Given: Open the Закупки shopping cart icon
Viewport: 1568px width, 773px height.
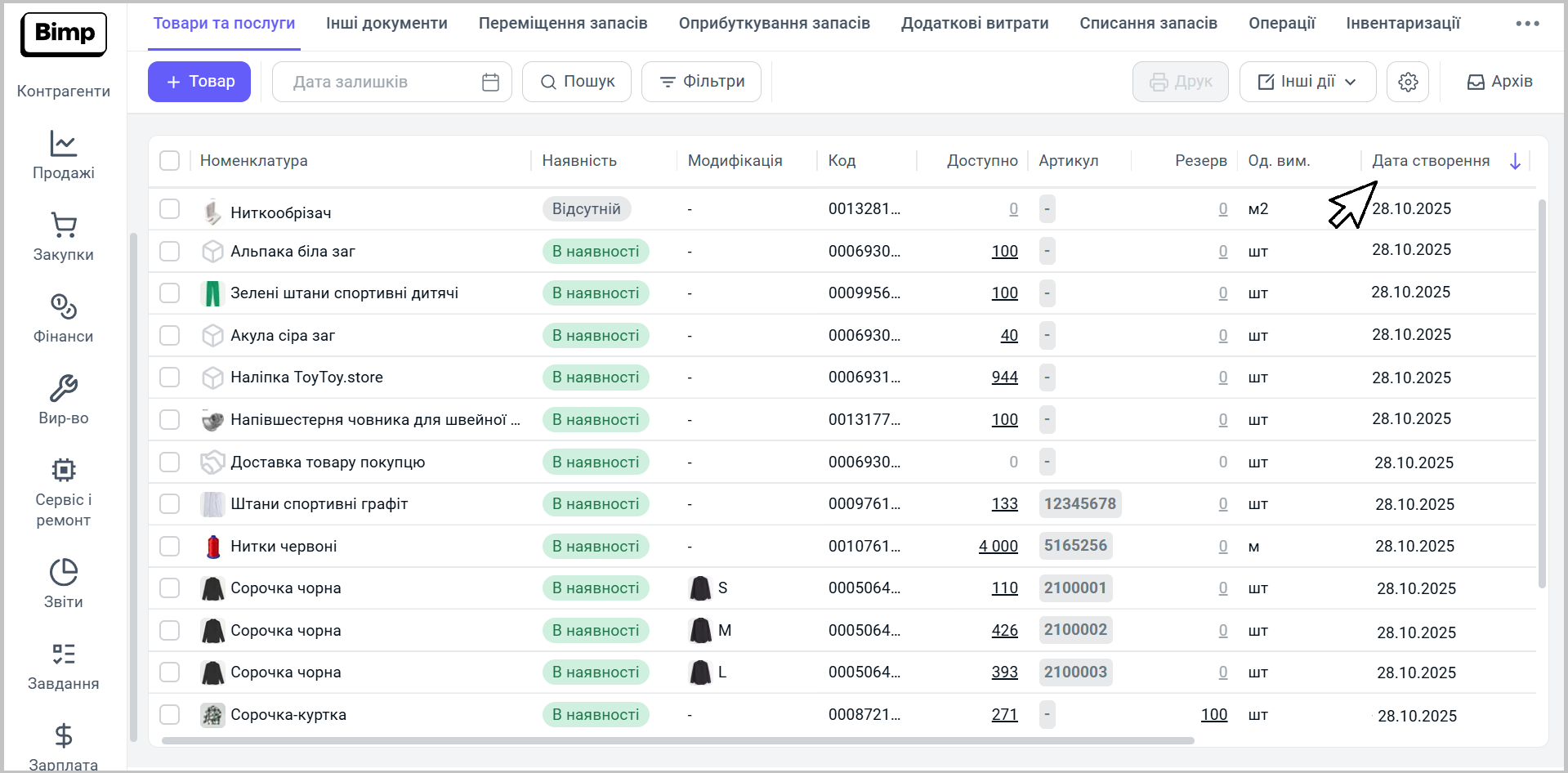Looking at the screenshot, I should click(x=63, y=226).
